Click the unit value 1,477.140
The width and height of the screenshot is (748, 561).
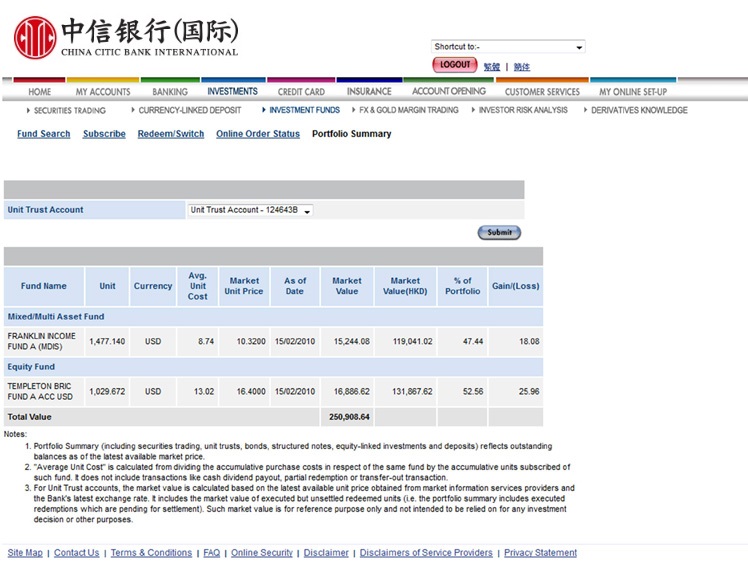[107, 342]
